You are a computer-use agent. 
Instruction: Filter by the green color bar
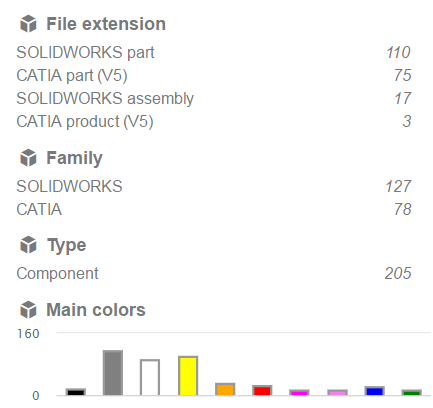click(x=412, y=392)
